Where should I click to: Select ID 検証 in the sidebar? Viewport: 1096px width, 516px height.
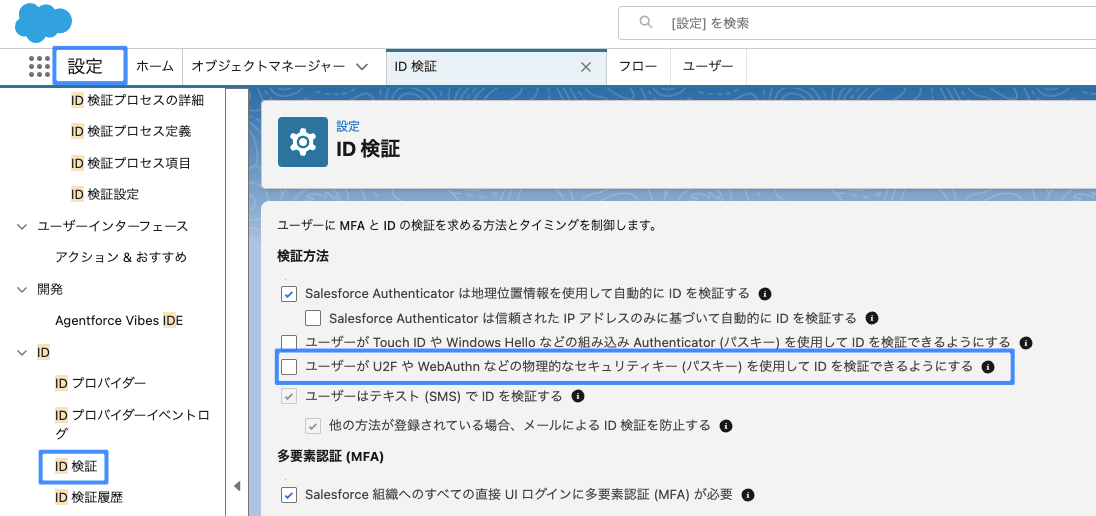[x=76, y=466]
